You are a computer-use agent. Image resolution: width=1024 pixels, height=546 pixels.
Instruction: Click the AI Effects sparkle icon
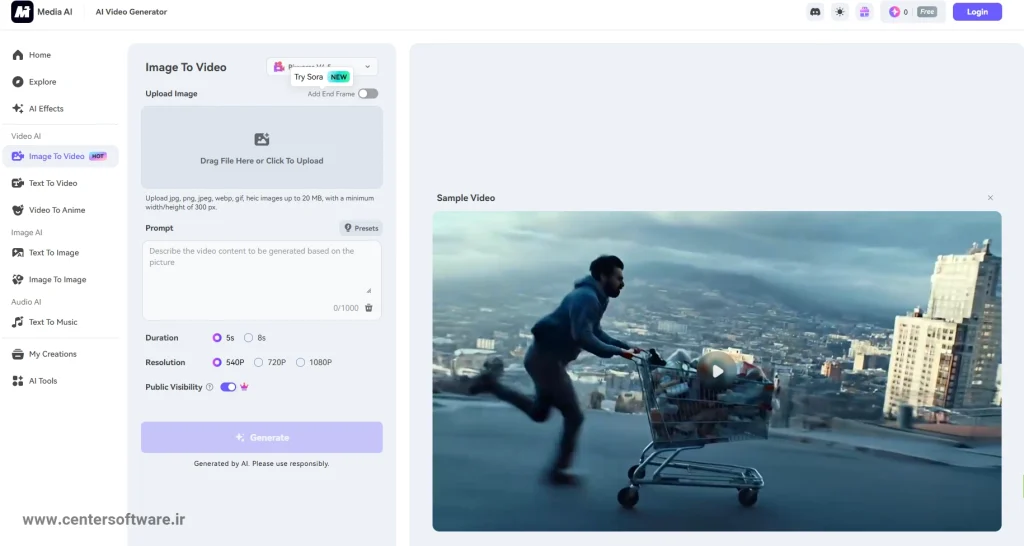click(18, 108)
